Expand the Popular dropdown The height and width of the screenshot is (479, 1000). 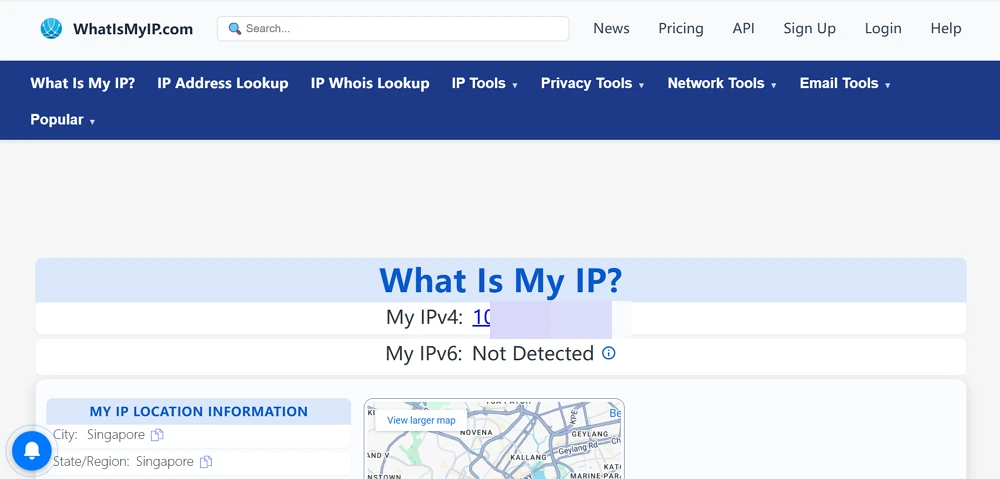[x=62, y=120]
